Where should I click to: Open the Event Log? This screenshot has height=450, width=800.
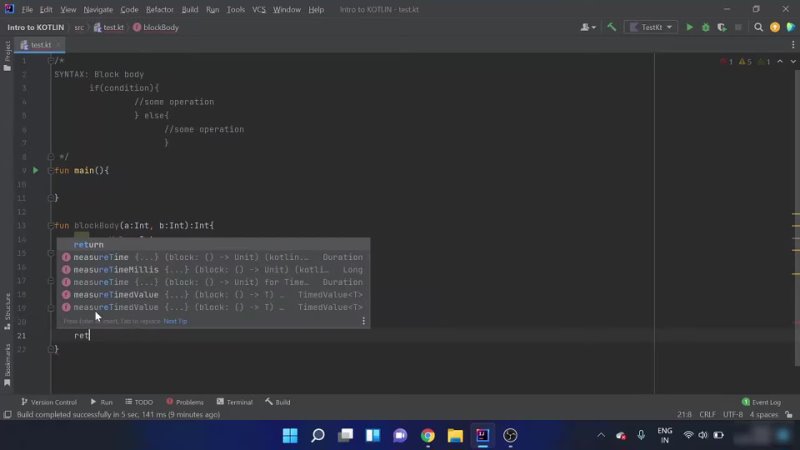(x=761, y=402)
